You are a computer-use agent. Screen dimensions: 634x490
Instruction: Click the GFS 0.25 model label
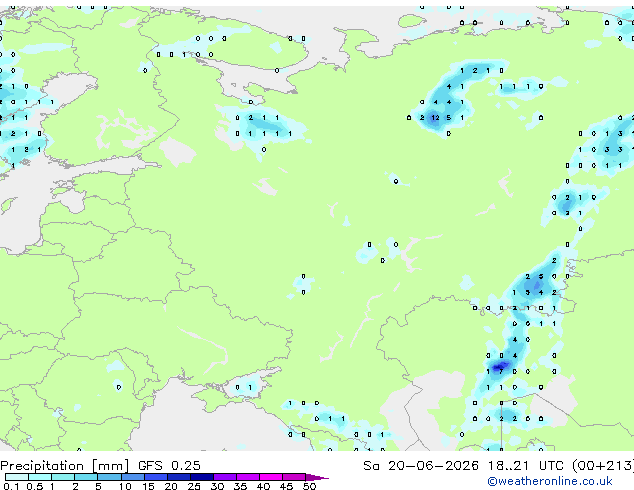click(x=169, y=466)
